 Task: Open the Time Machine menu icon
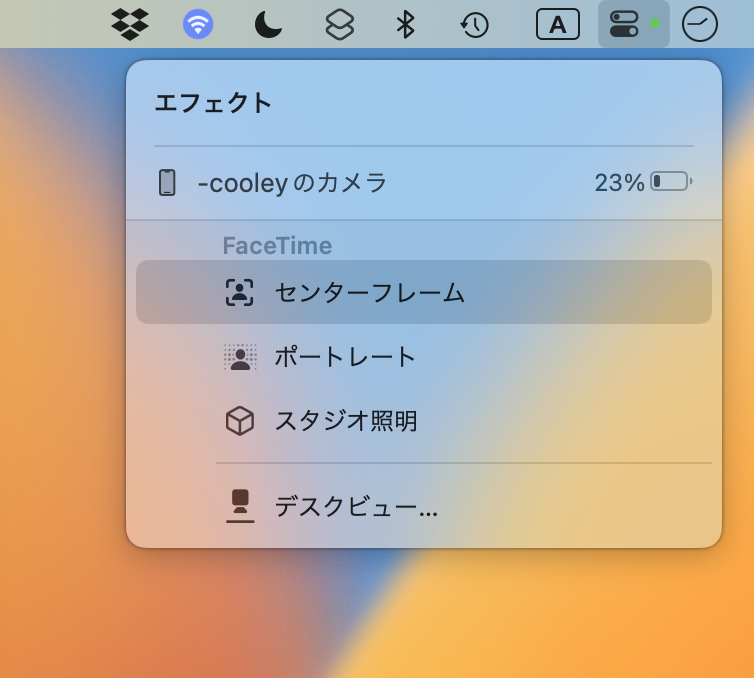coord(475,25)
